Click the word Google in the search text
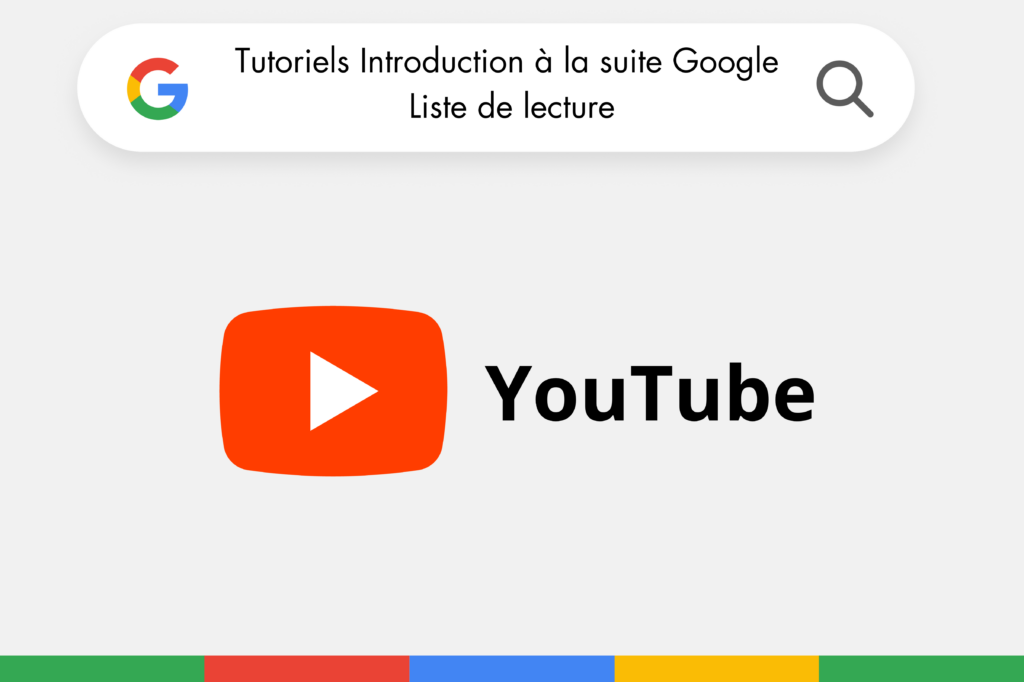Viewport: 1024px width, 682px height. coord(726,63)
